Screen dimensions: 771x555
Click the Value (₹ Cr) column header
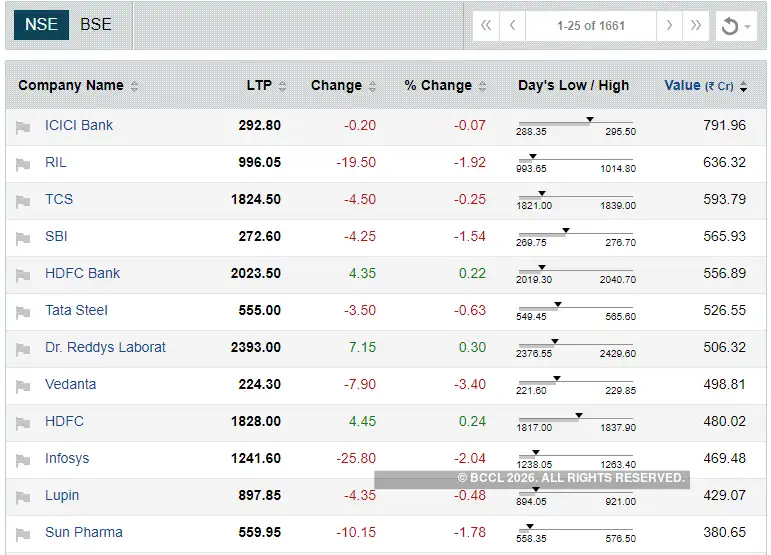(x=699, y=86)
